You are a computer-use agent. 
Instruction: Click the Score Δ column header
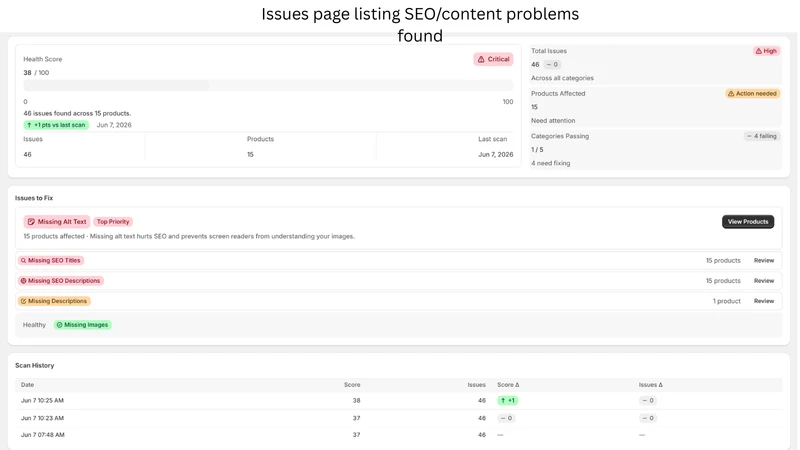pyautogui.click(x=508, y=385)
